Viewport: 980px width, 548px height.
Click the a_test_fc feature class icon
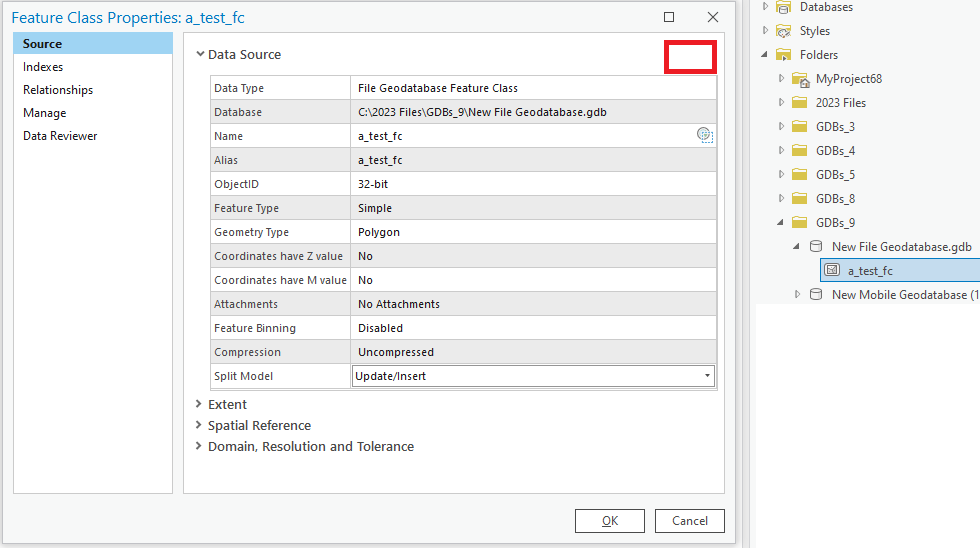831,270
